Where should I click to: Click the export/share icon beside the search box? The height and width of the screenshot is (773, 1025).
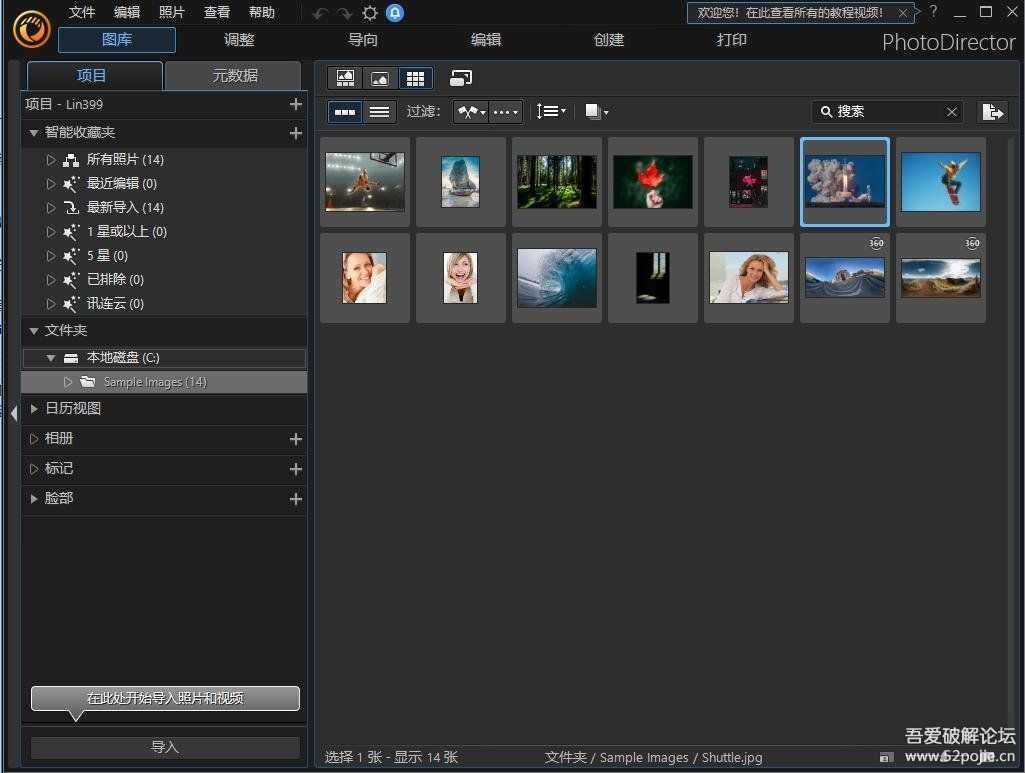tap(992, 112)
